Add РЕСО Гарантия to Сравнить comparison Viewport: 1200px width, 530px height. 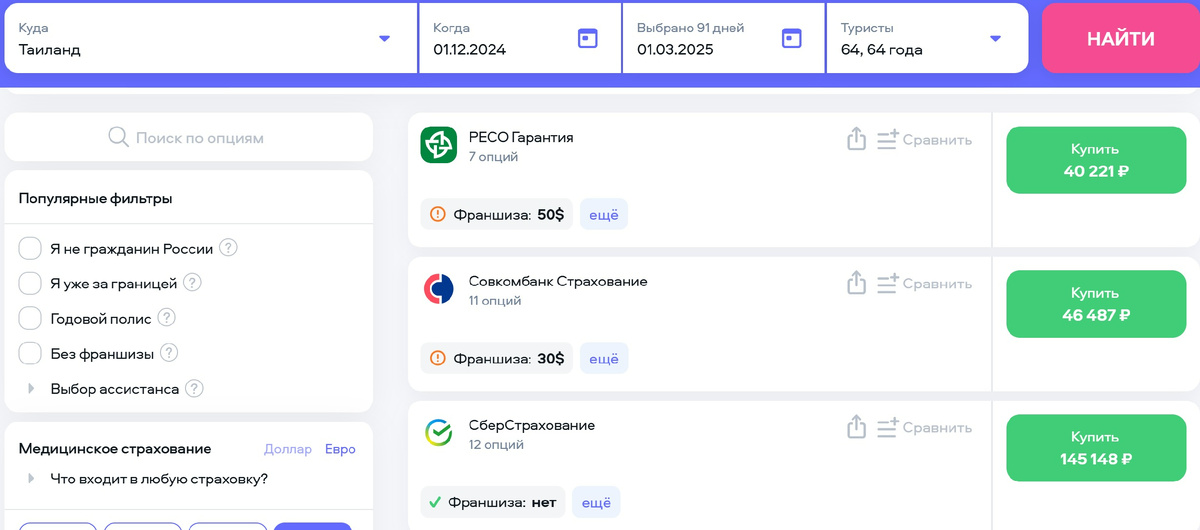click(924, 140)
